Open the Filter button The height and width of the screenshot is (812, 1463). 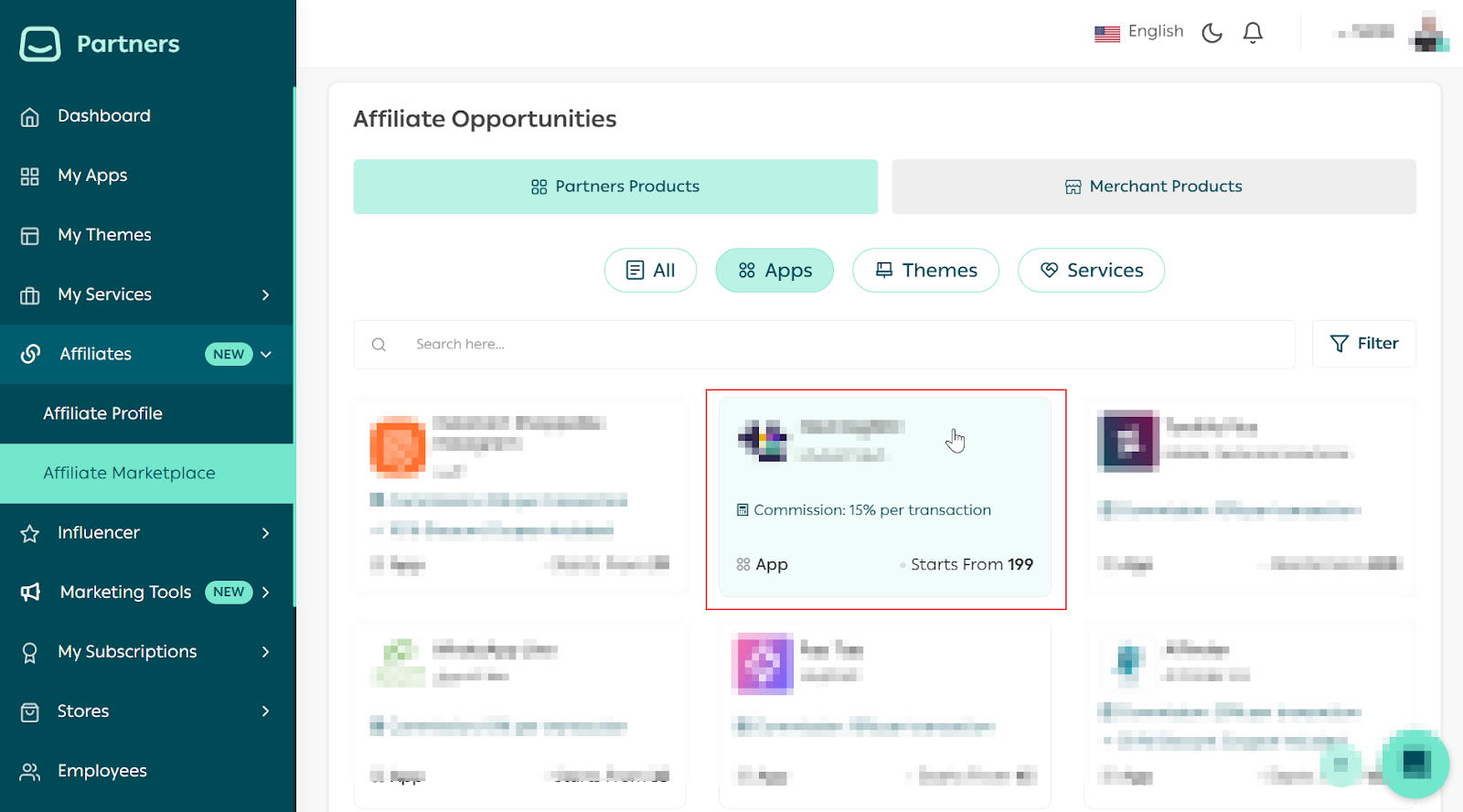click(1363, 344)
